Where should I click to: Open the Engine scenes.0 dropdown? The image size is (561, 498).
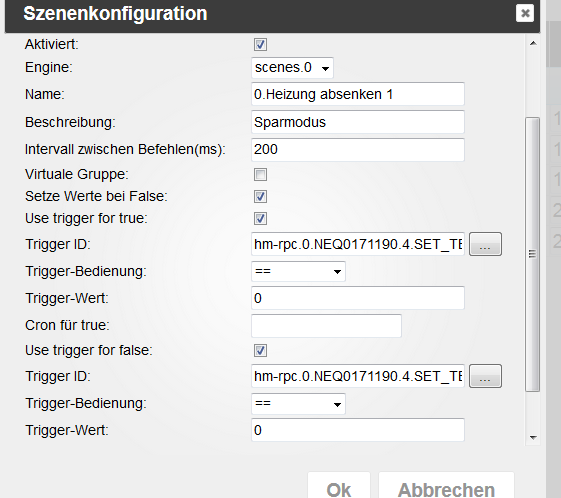pos(292,68)
